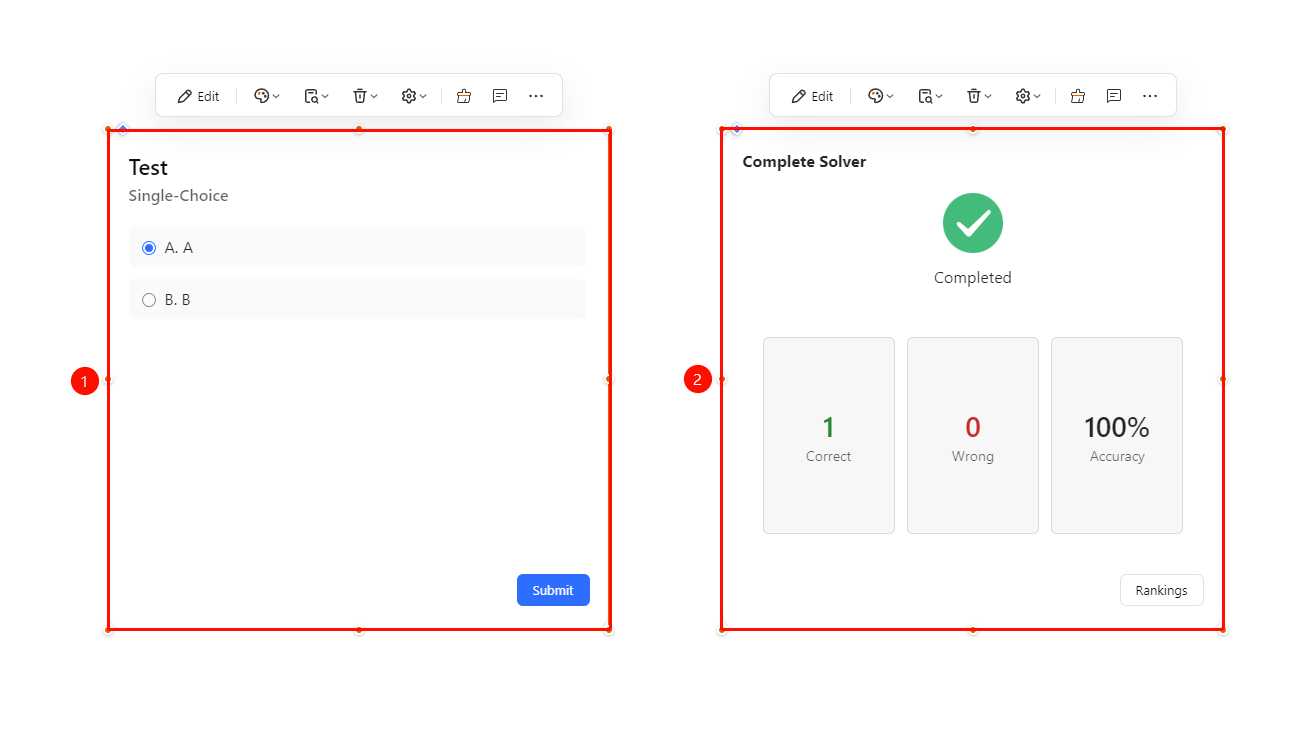The image size is (1311, 735).
Task: Open the more options ellipsis above Test card
Action: 536,96
